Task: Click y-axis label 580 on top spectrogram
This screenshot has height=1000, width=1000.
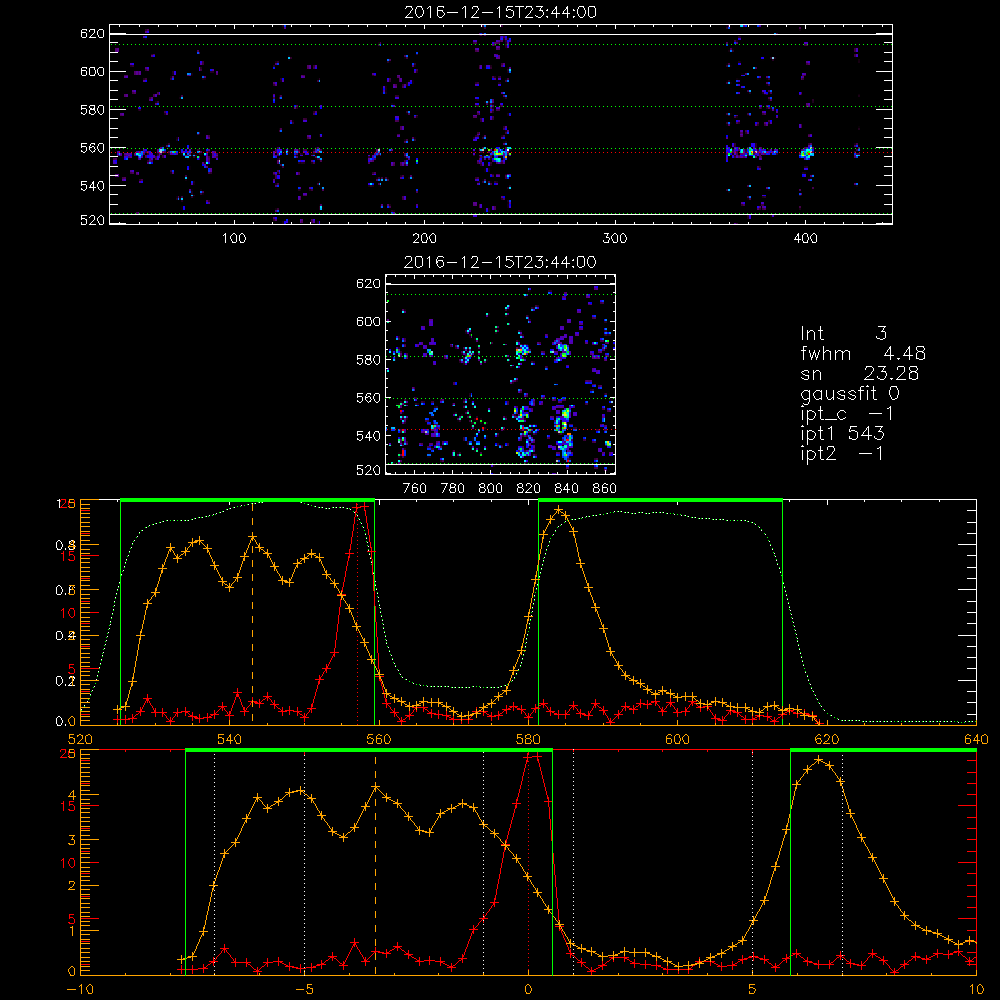Action: coord(92,110)
